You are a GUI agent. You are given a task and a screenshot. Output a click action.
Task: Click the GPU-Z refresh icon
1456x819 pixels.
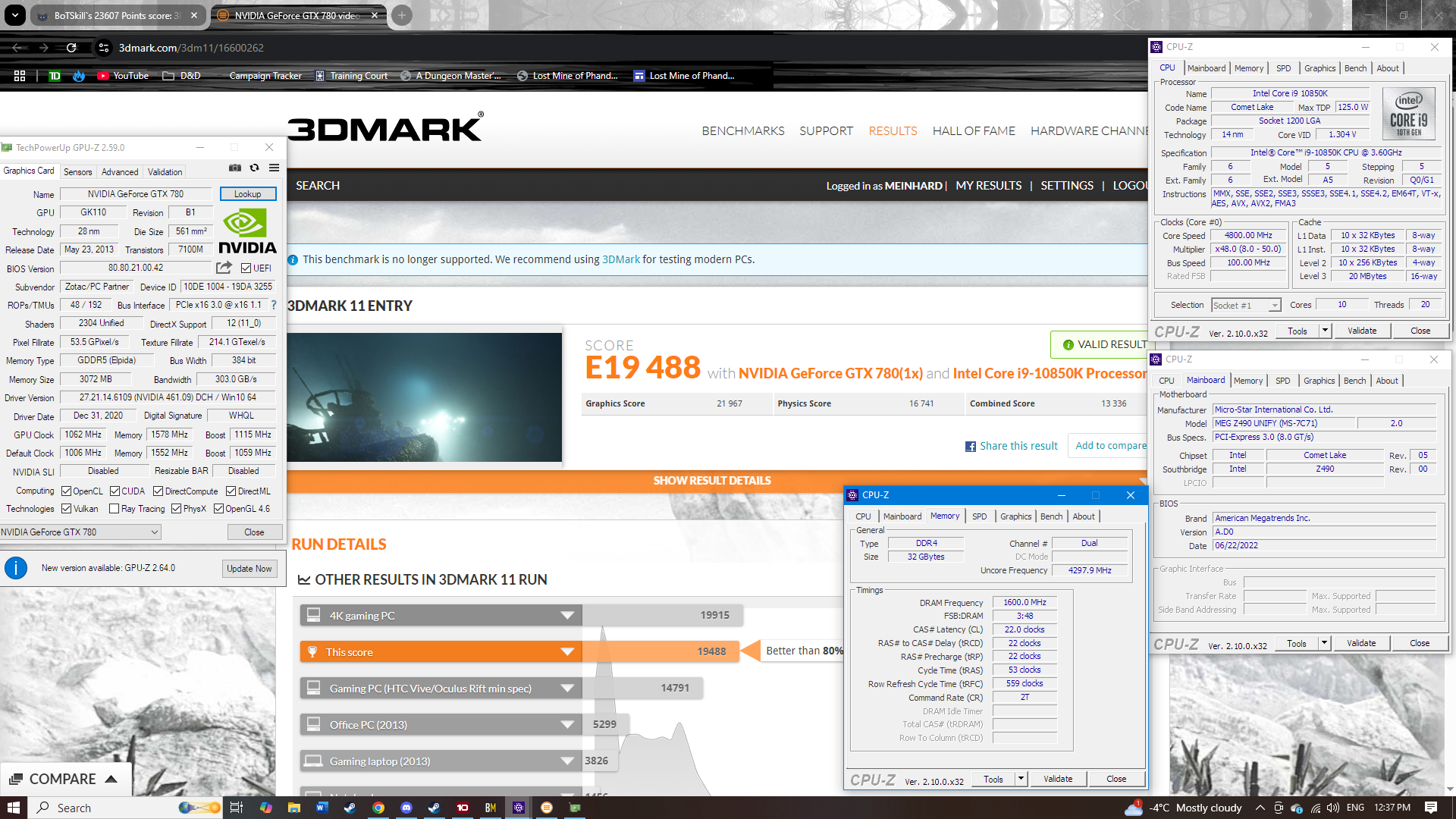pyautogui.click(x=255, y=168)
